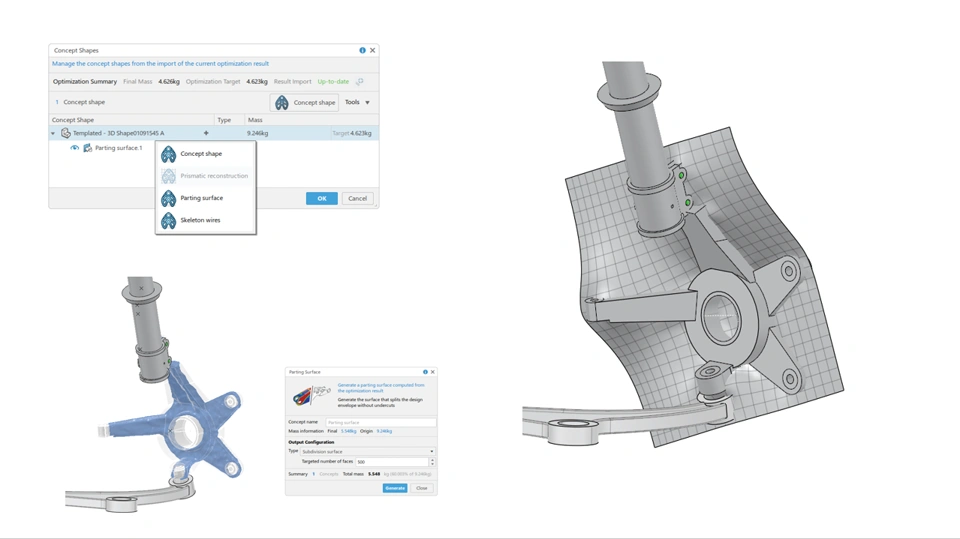This screenshot has width=960, height=539.
Task: Choose Concept shape from popup menu
Action: [206, 154]
